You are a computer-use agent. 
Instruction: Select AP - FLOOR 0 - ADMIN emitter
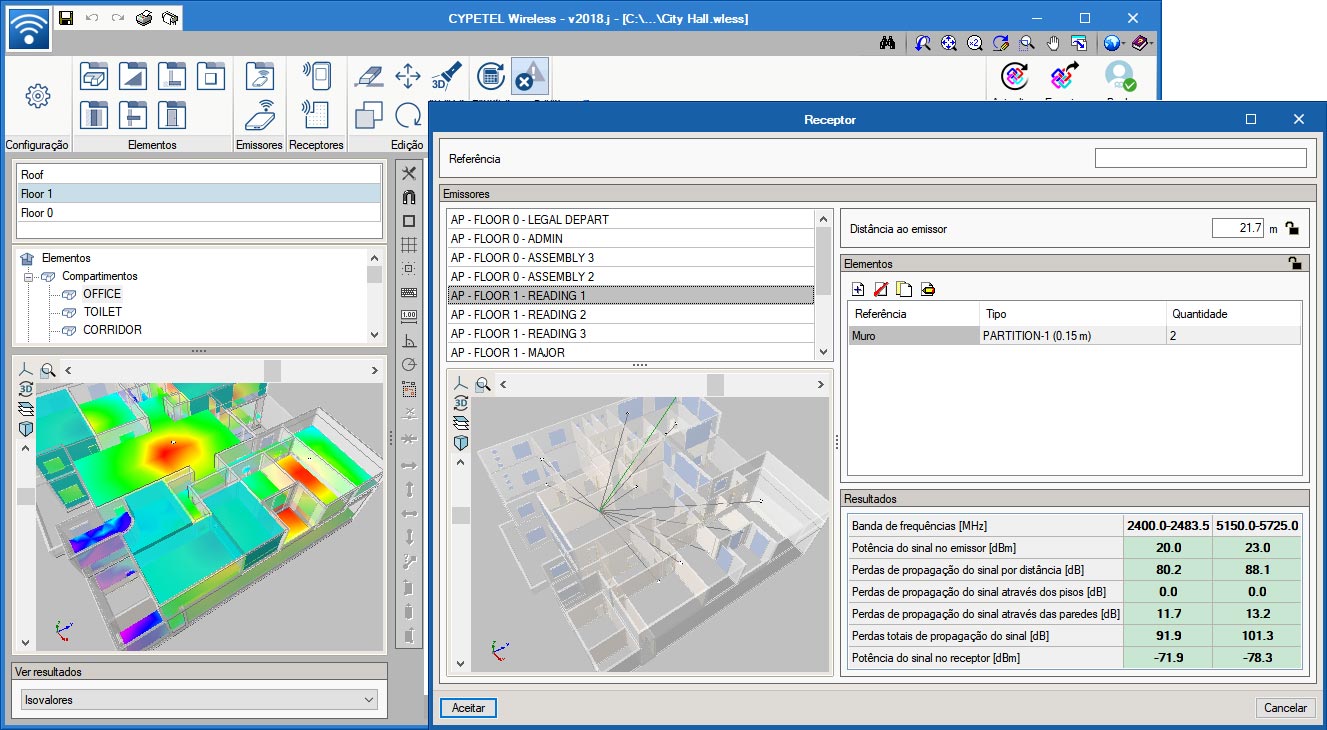click(x=630, y=238)
